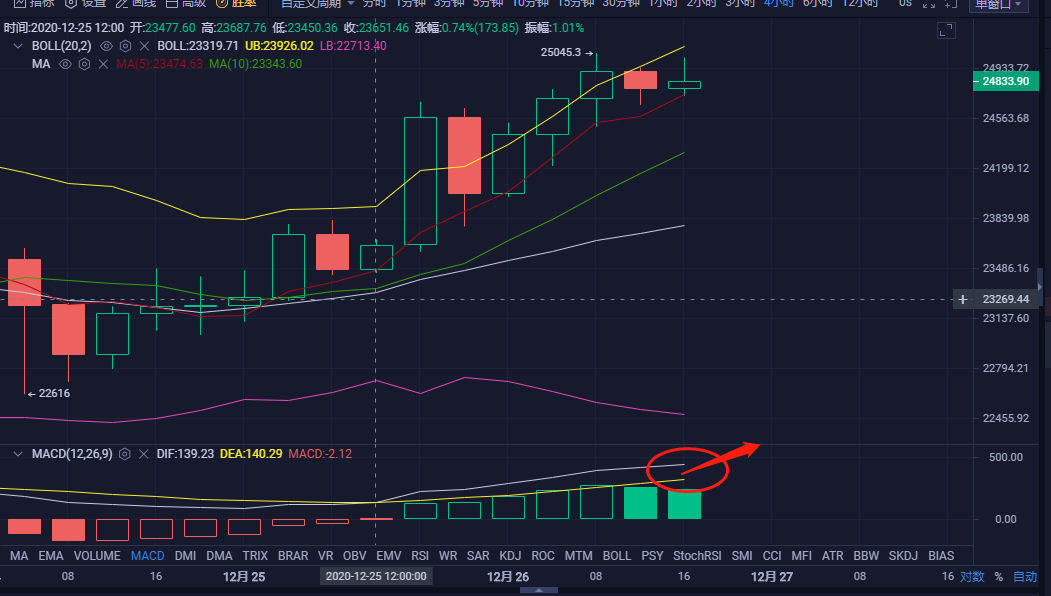Screen dimensions: 1051x596
Task: Choose the BRAR indicator tab
Action: [293, 556]
